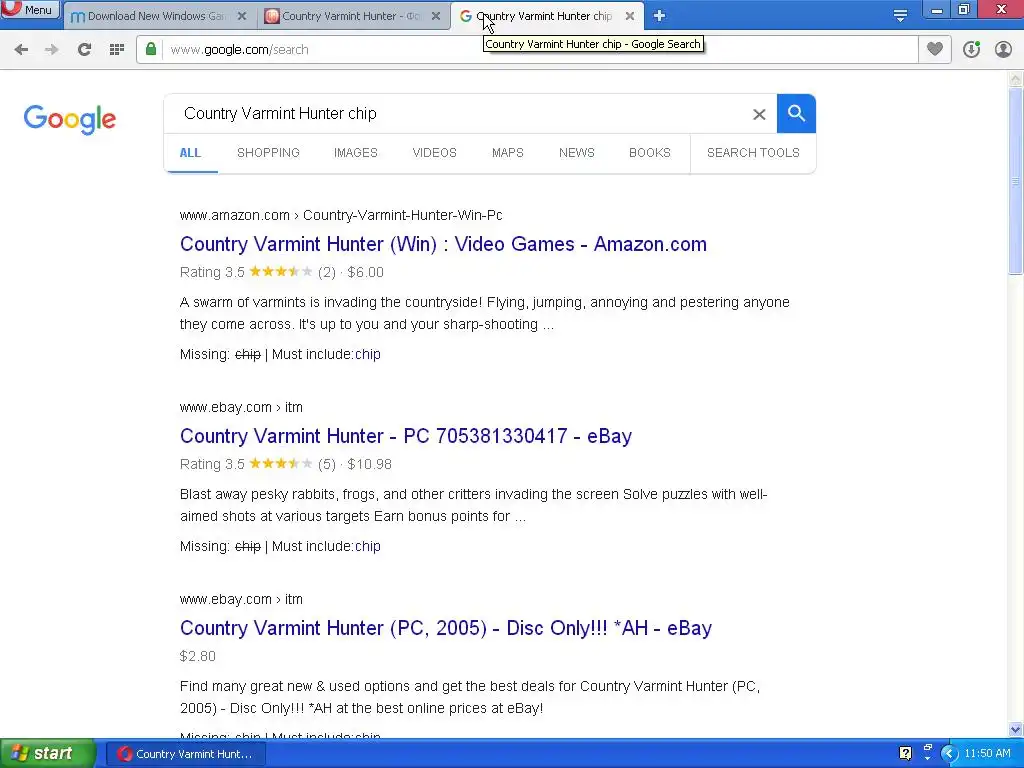Click the $2.80 price text
The width and height of the screenshot is (1024, 768).
click(197, 656)
